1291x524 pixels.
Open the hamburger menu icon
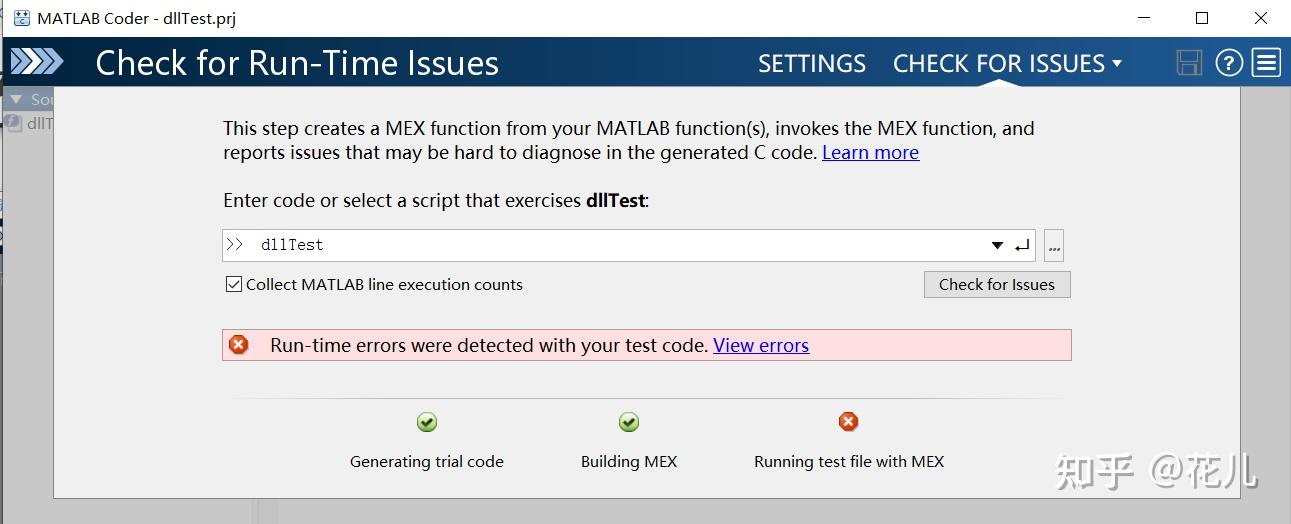point(1267,63)
